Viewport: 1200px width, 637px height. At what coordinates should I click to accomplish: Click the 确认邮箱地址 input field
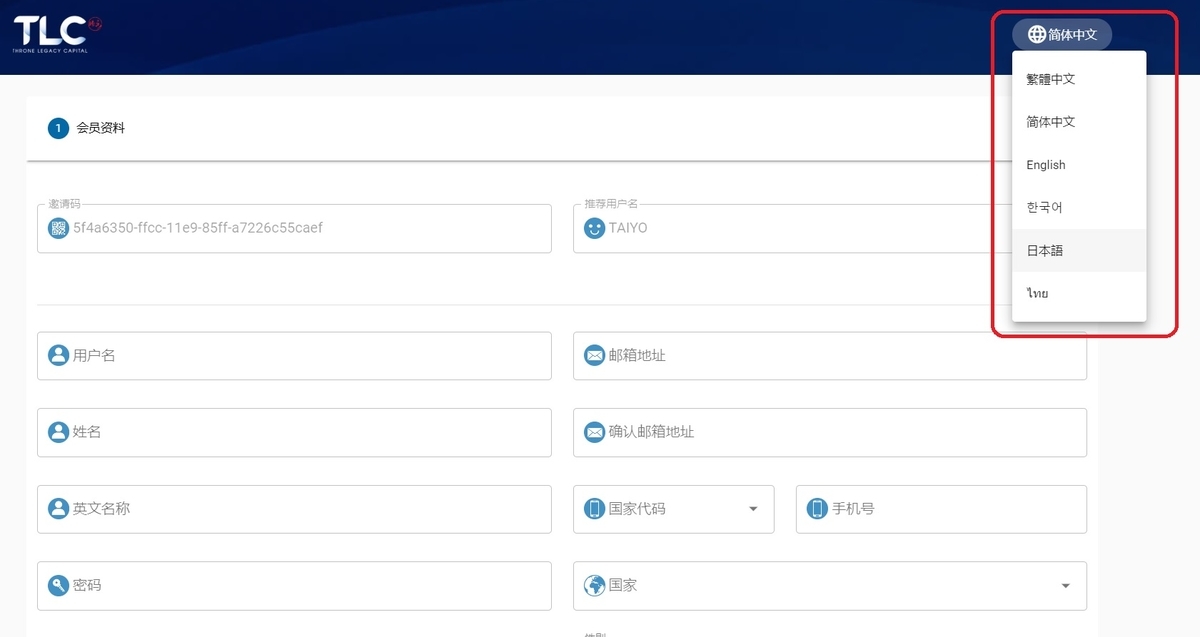[x=830, y=432]
